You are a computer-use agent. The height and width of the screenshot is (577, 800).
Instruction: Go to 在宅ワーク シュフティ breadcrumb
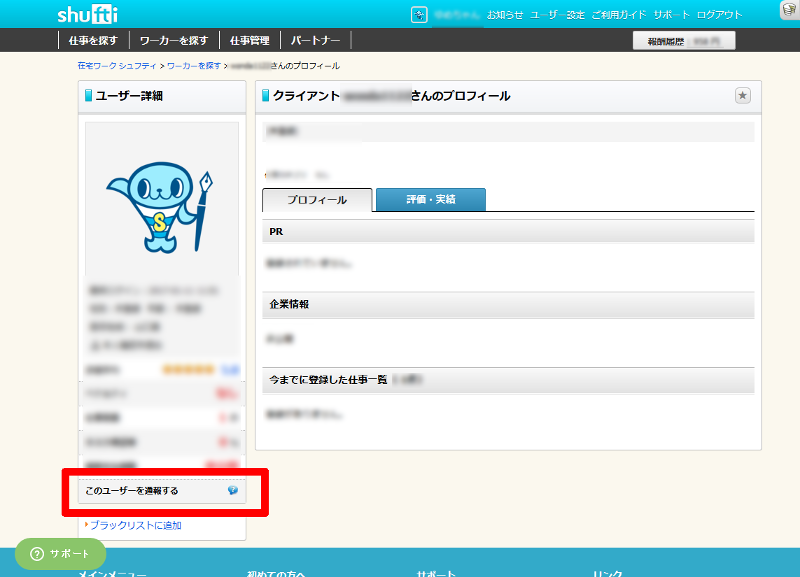[117, 66]
